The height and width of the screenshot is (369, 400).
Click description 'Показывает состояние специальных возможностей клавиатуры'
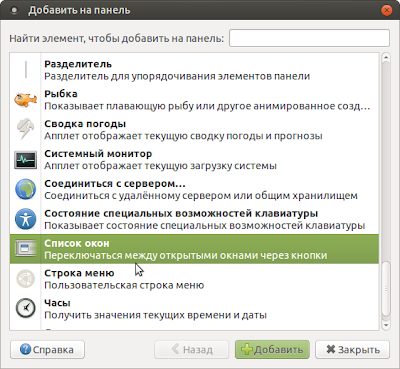click(x=205, y=226)
